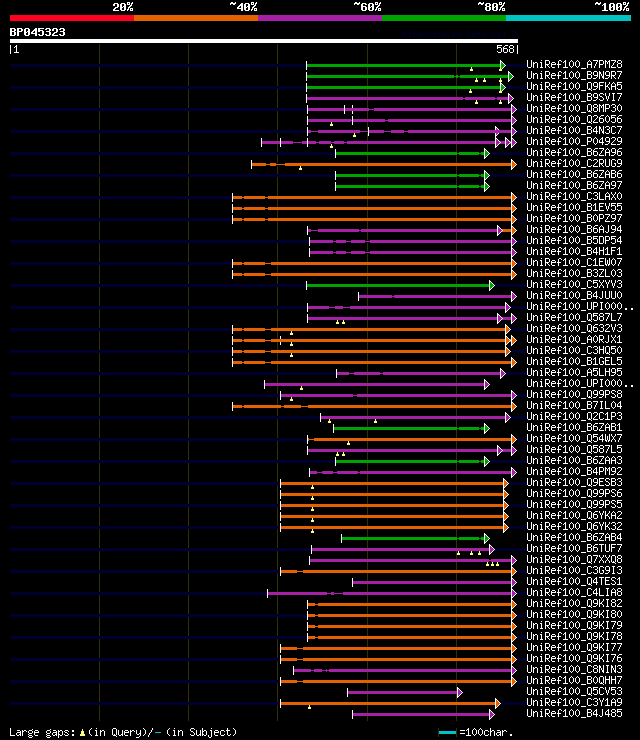Select the UniRef100_Q632V3 label
The width and height of the screenshot is (640, 740).
[x=574, y=328]
